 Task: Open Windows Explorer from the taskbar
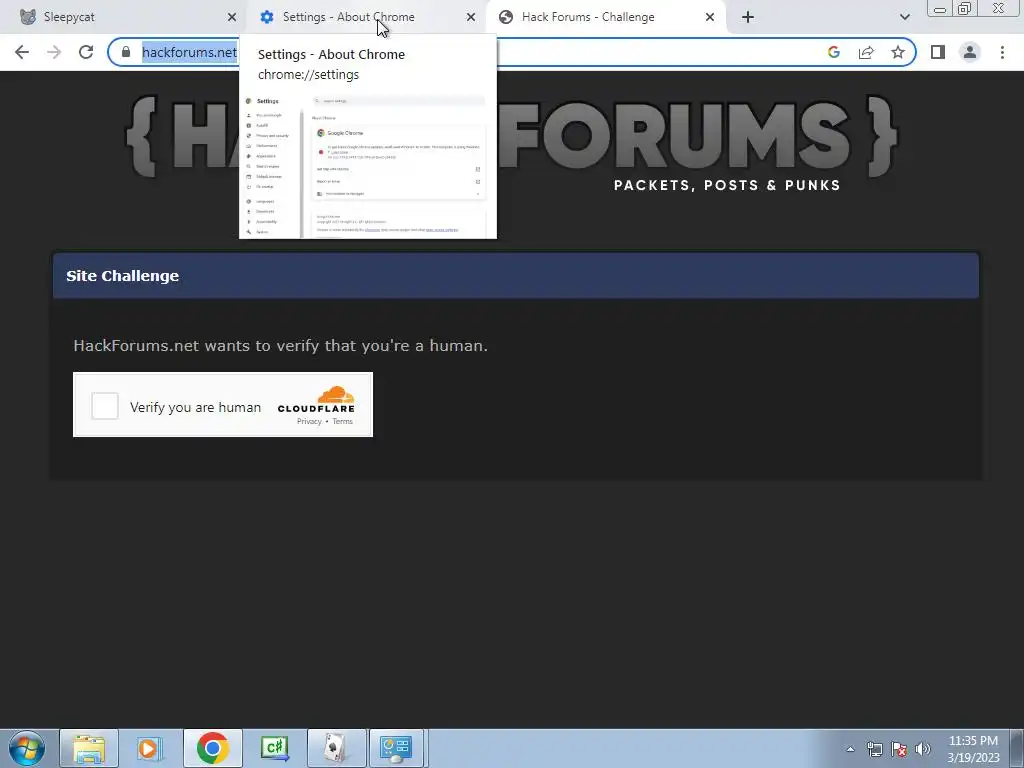click(x=89, y=748)
